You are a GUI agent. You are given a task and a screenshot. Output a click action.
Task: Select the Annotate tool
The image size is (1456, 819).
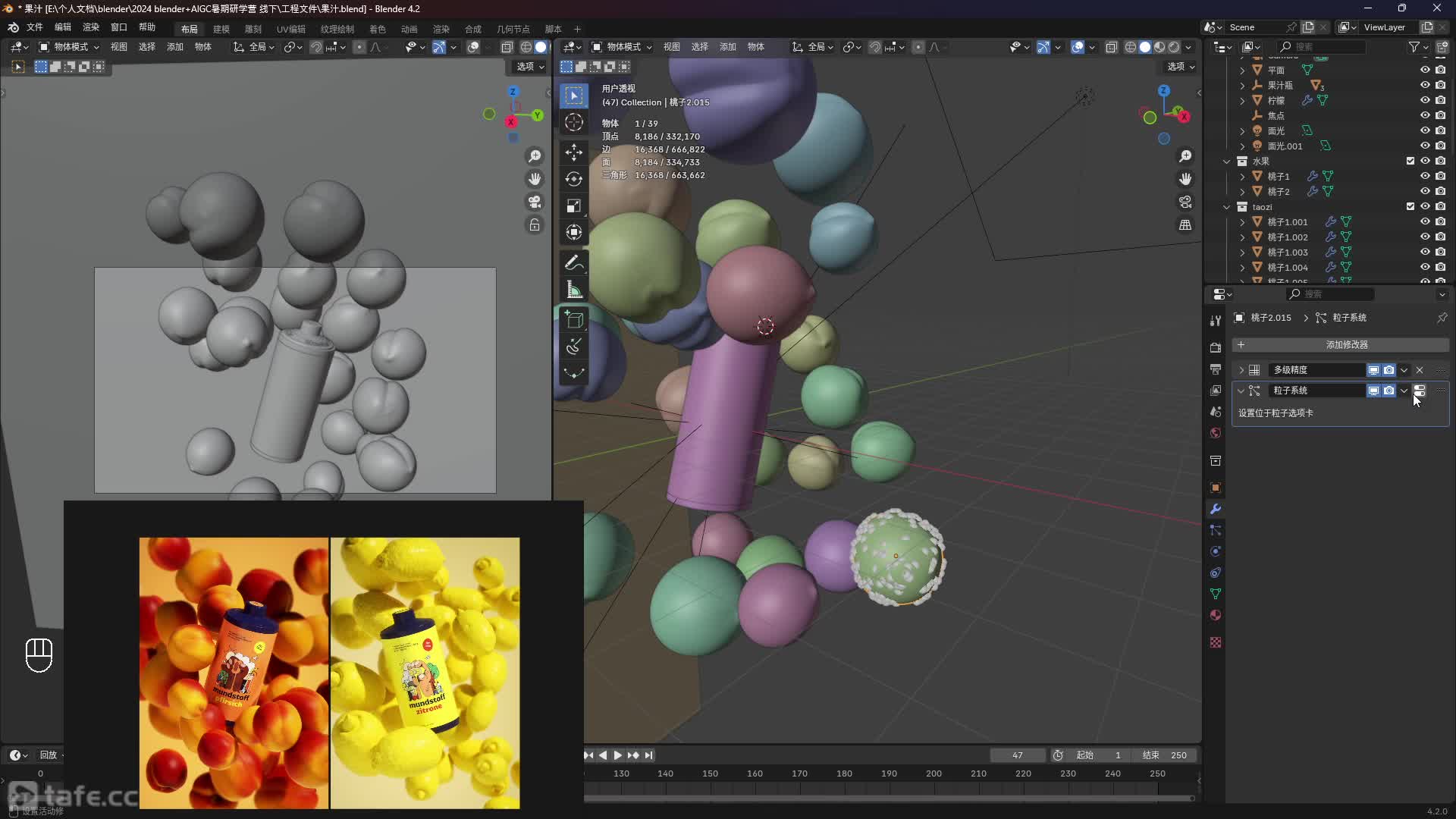(574, 263)
